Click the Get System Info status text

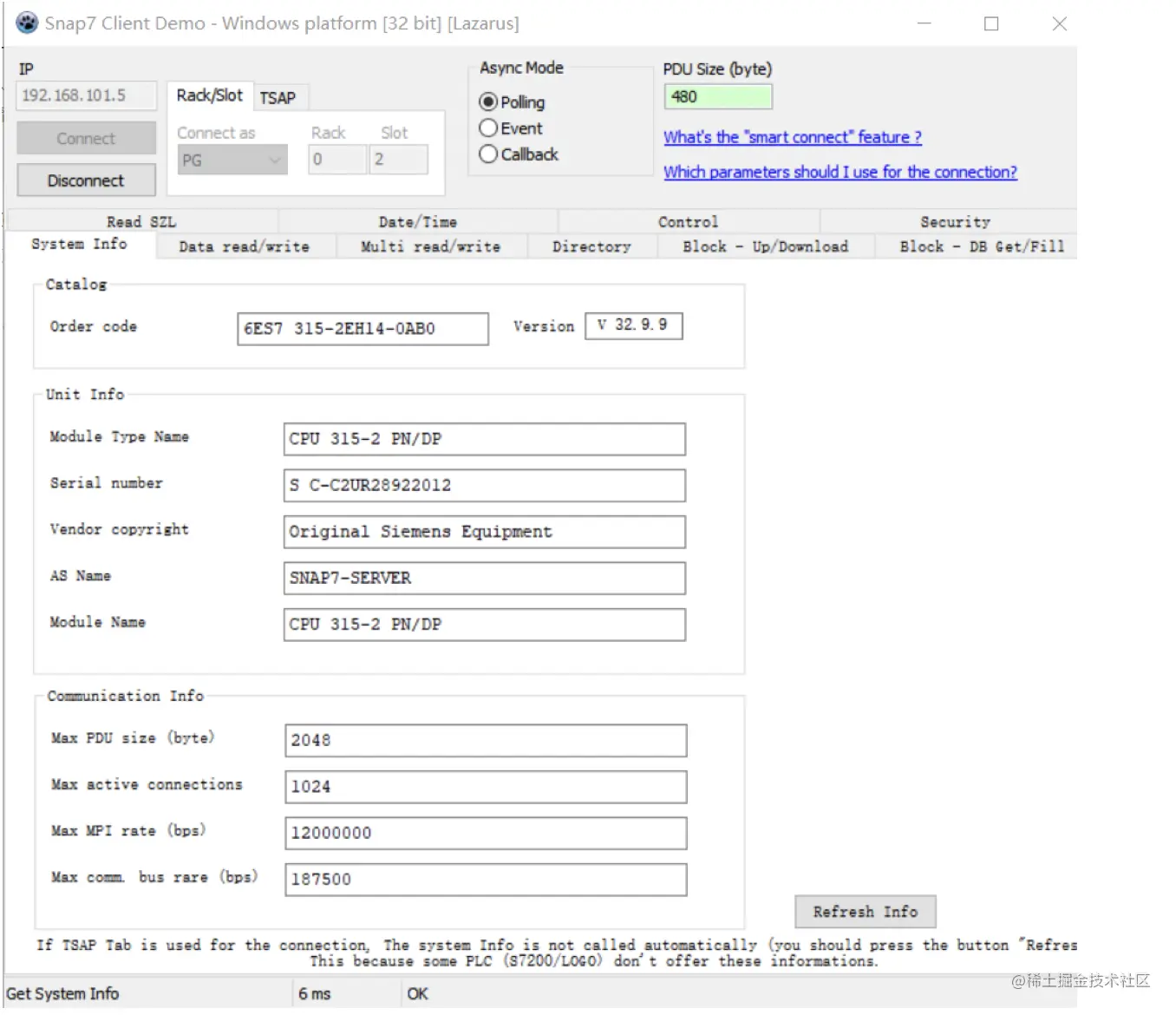pyautogui.click(x=62, y=994)
